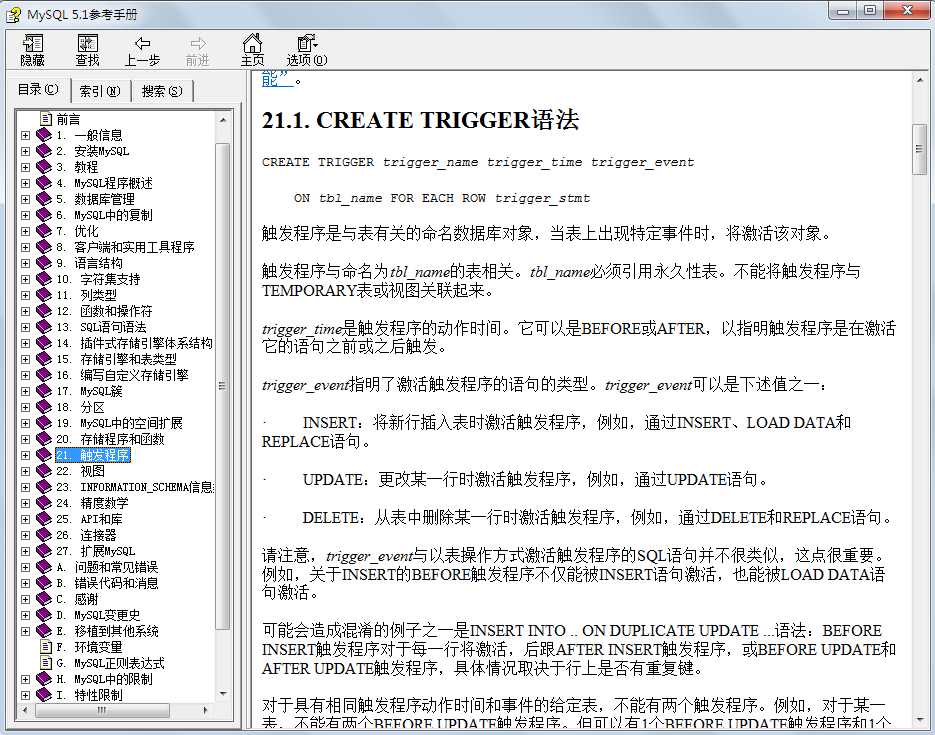Click the book icon for 2. 安装MySQL

click(x=44, y=151)
